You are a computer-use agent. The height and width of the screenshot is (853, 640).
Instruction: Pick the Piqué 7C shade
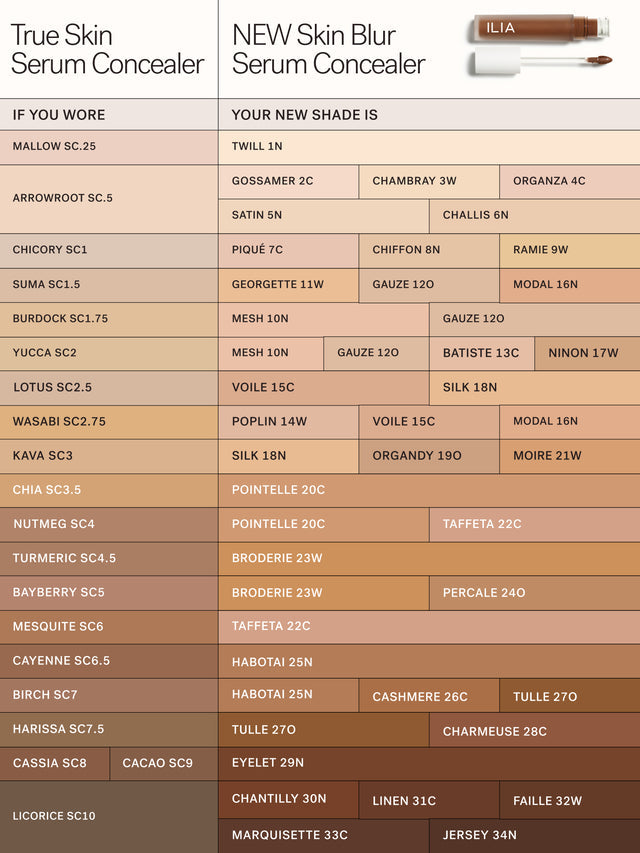pyautogui.click(x=288, y=251)
